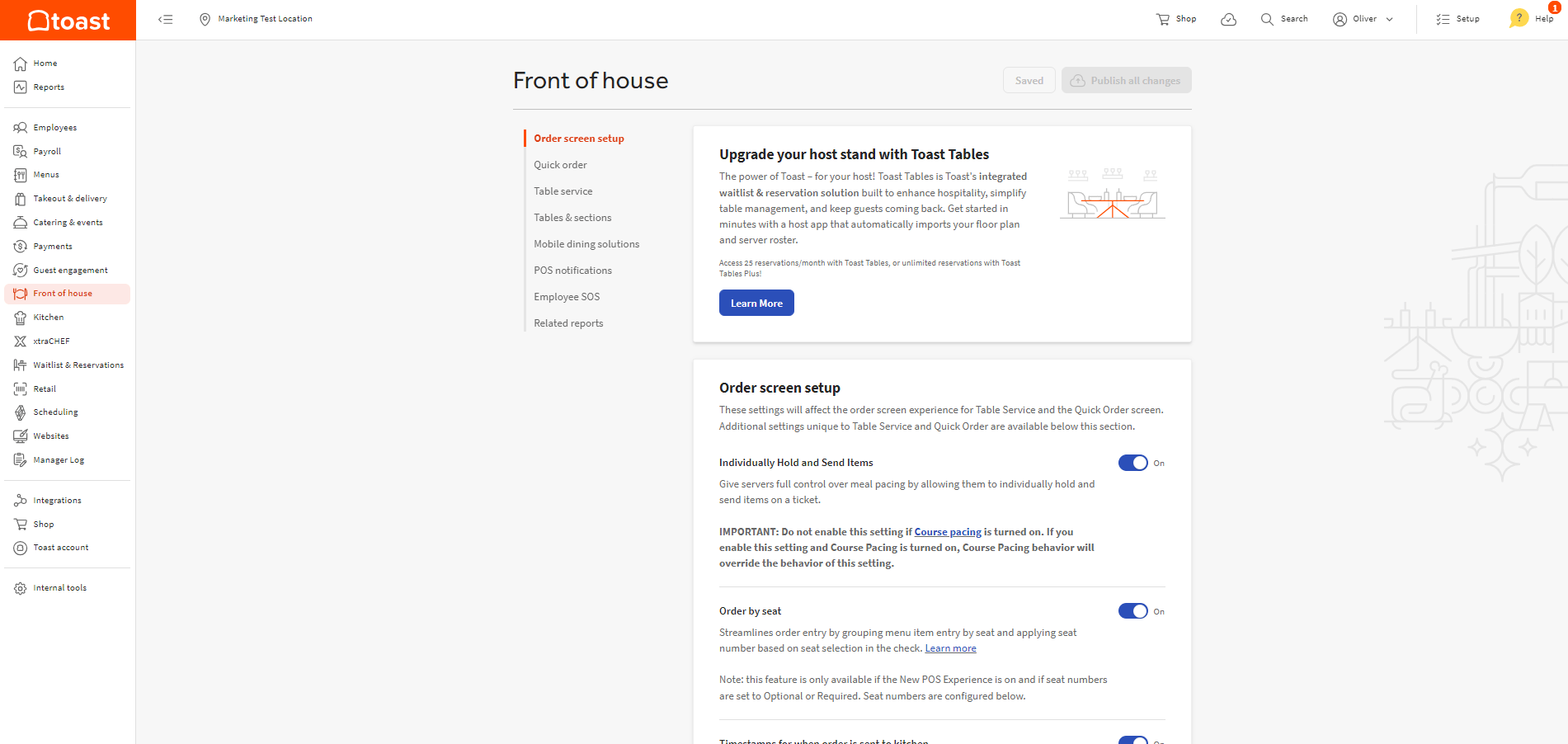Click the Help question mark icon
This screenshot has height=744, width=1568.
point(1519,18)
